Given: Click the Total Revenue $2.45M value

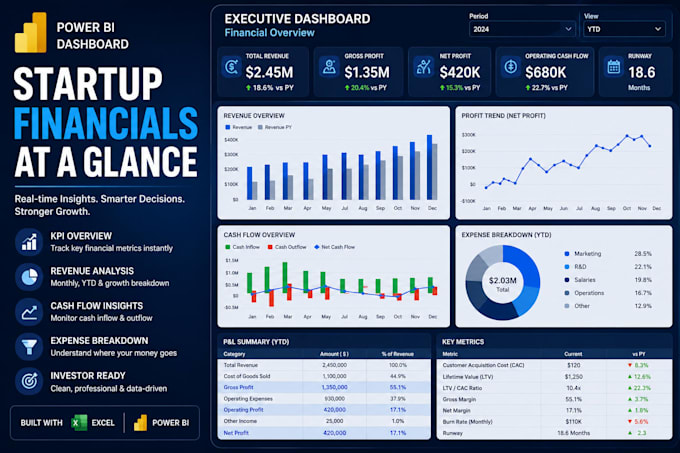Looking at the screenshot, I should point(269,72).
